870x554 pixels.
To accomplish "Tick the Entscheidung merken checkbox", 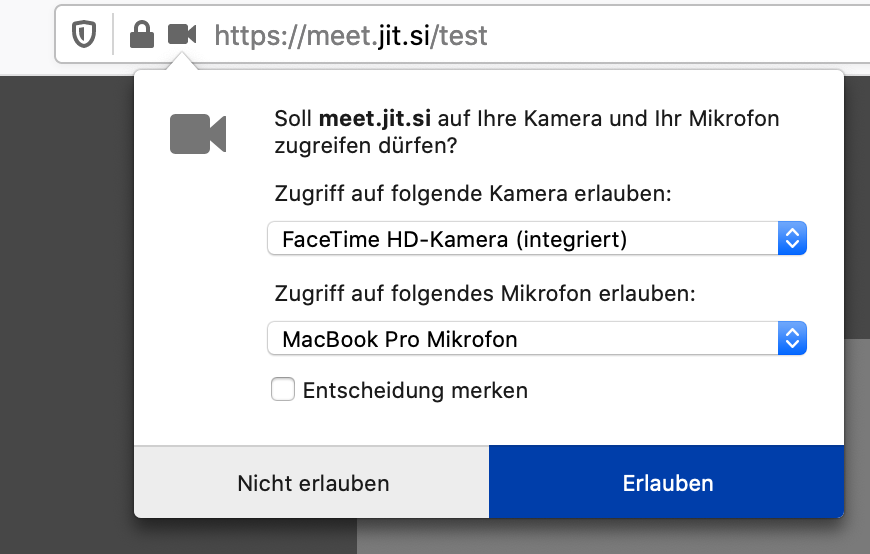I will click(x=283, y=390).
